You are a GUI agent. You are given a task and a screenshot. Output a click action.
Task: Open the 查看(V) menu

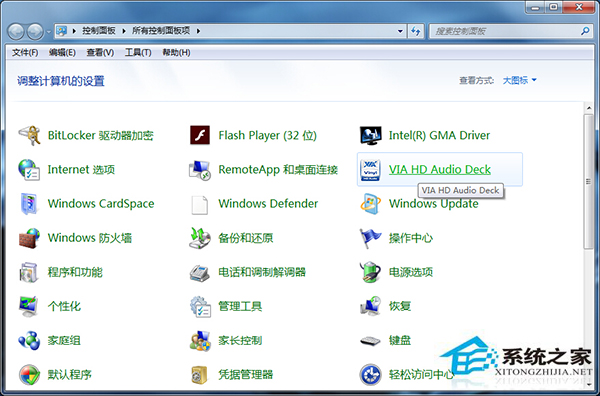click(x=100, y=52)
